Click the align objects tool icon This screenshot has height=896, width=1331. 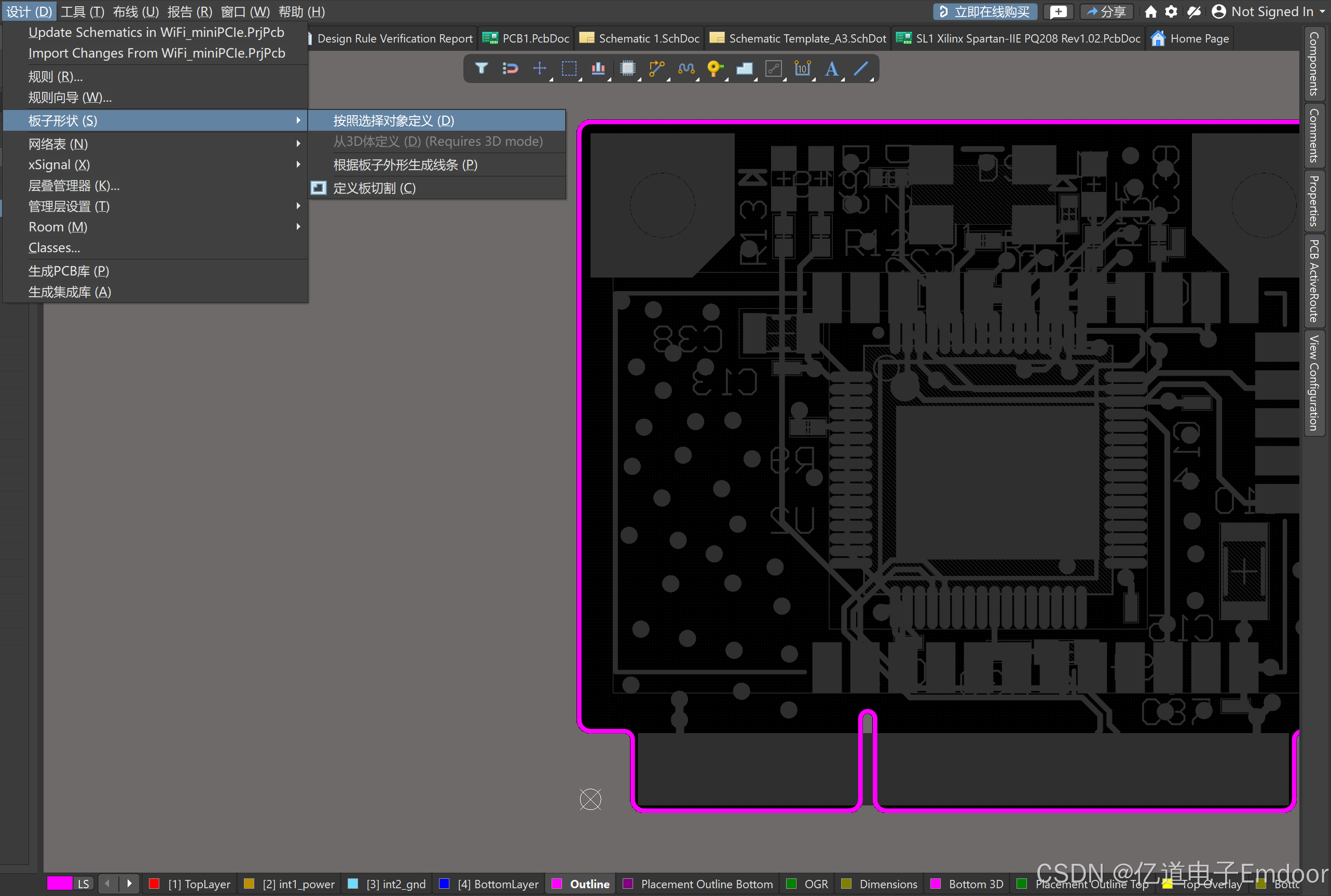598,68
